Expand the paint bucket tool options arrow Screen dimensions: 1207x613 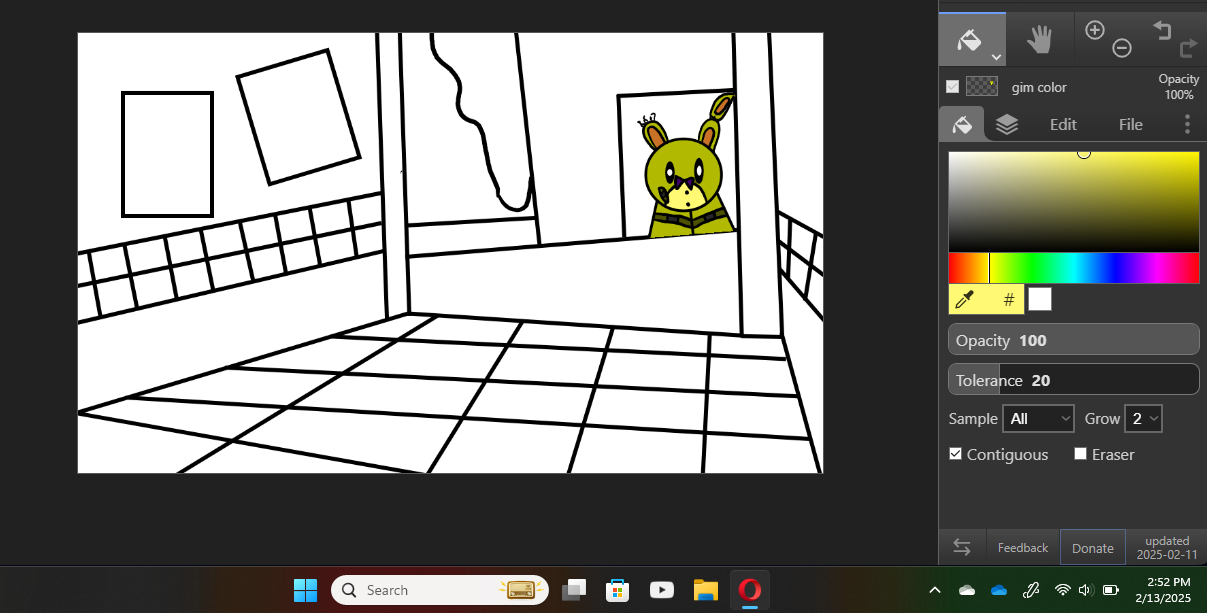(x=997, y=57)
